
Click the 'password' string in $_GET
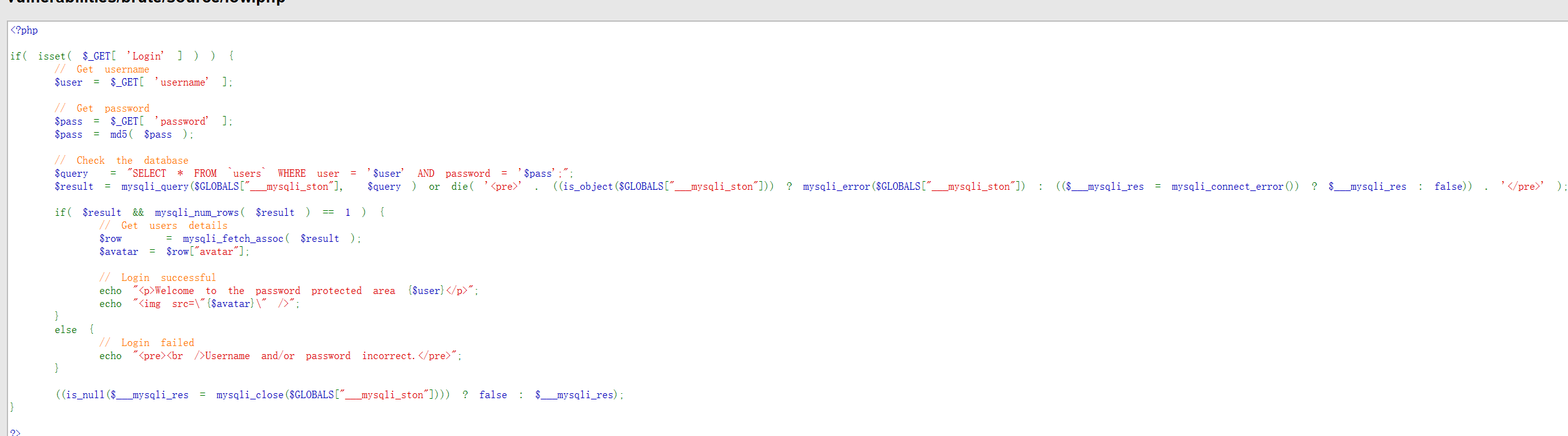tap(181, 122)
